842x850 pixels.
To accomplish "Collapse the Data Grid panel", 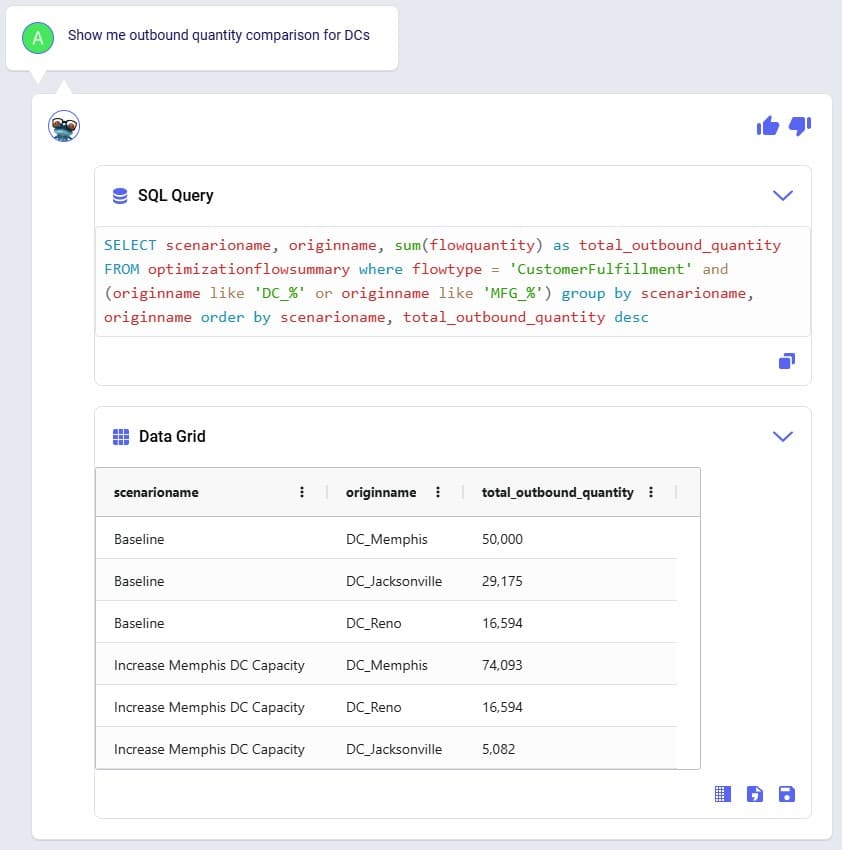I will 782,436.
